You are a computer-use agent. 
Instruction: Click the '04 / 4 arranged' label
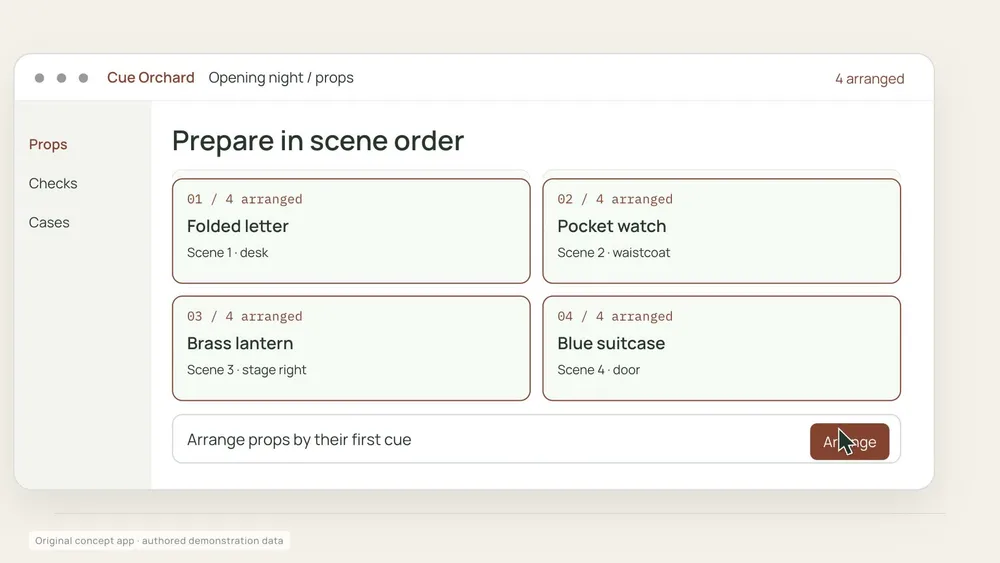click(615, 316)
